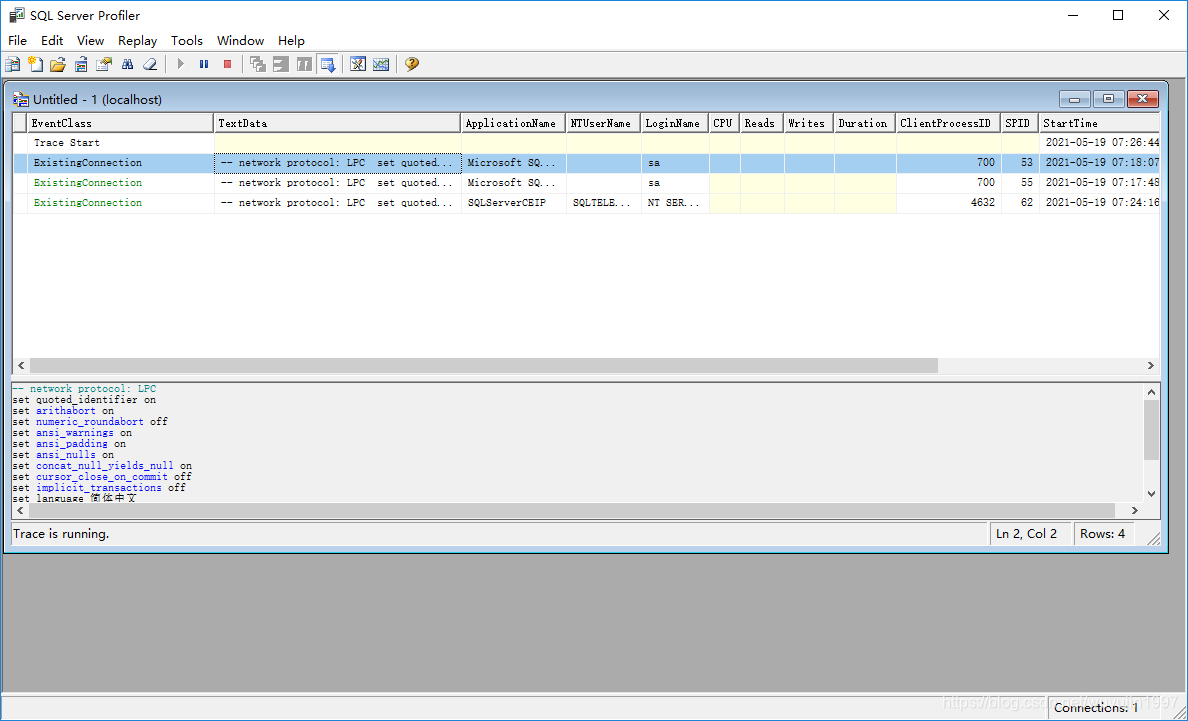
Task: Click the detail pane scroll up arrow
Action: click(x=1151, y=392)
